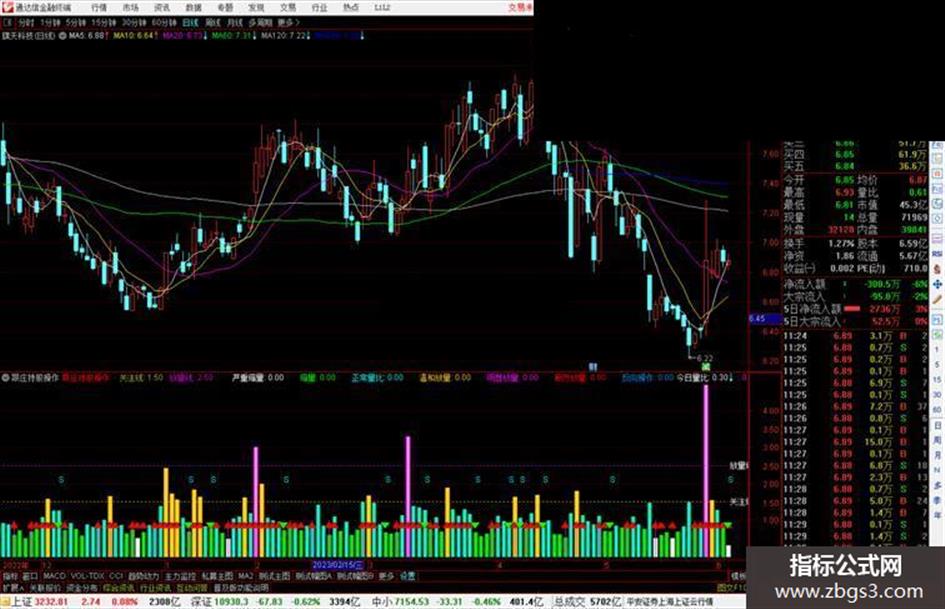Open indicator 设置 in bottom bar
The height and width of the screenshot is (609, 945).
(408, 576)
